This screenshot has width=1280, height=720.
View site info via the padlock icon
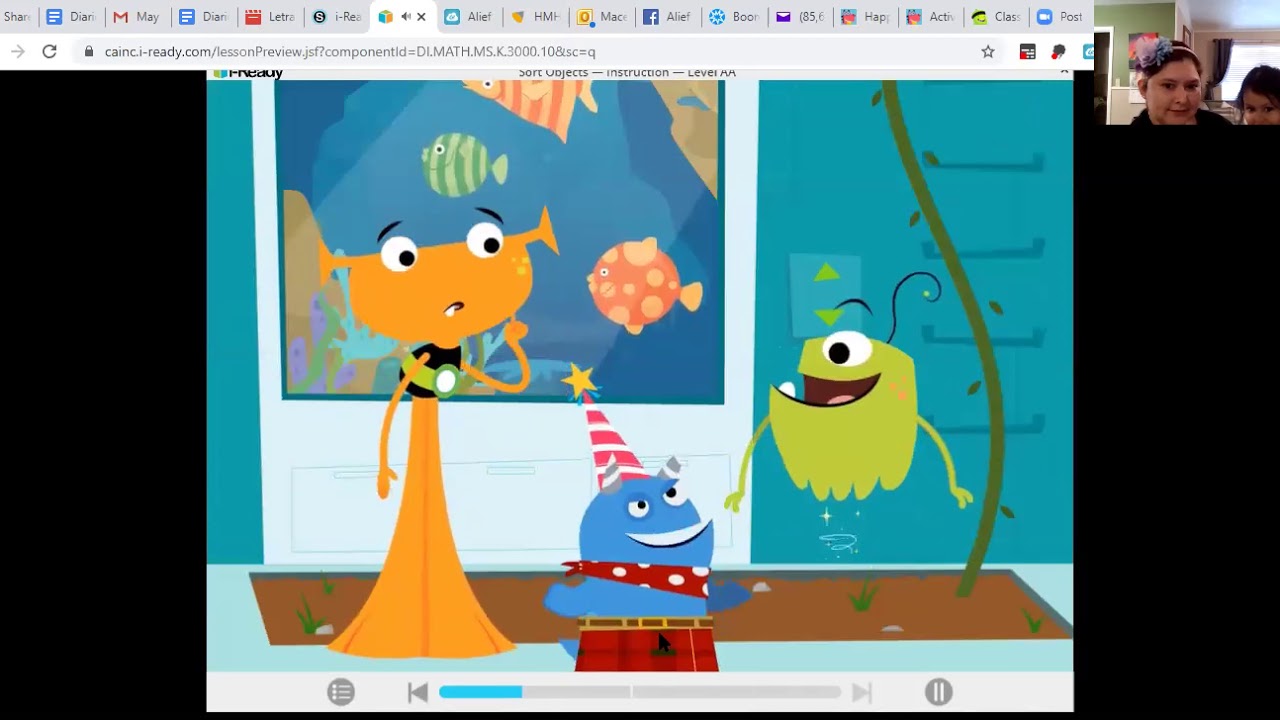(x=89, y=51)
